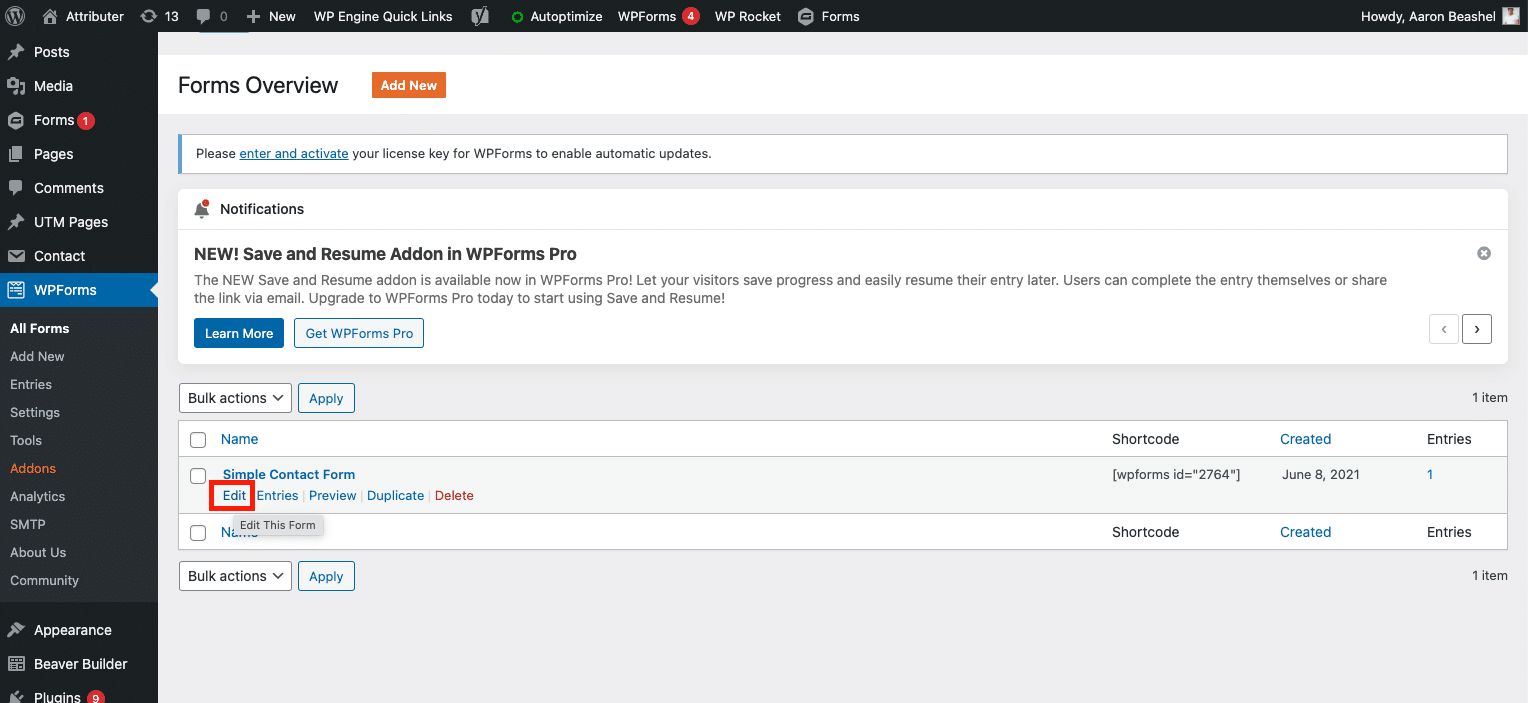This screenshot has height=703, width=1528.
Task: Open the Bulk actions dropdown above the table
Action: pyautogui.click(x=234, y=397)
